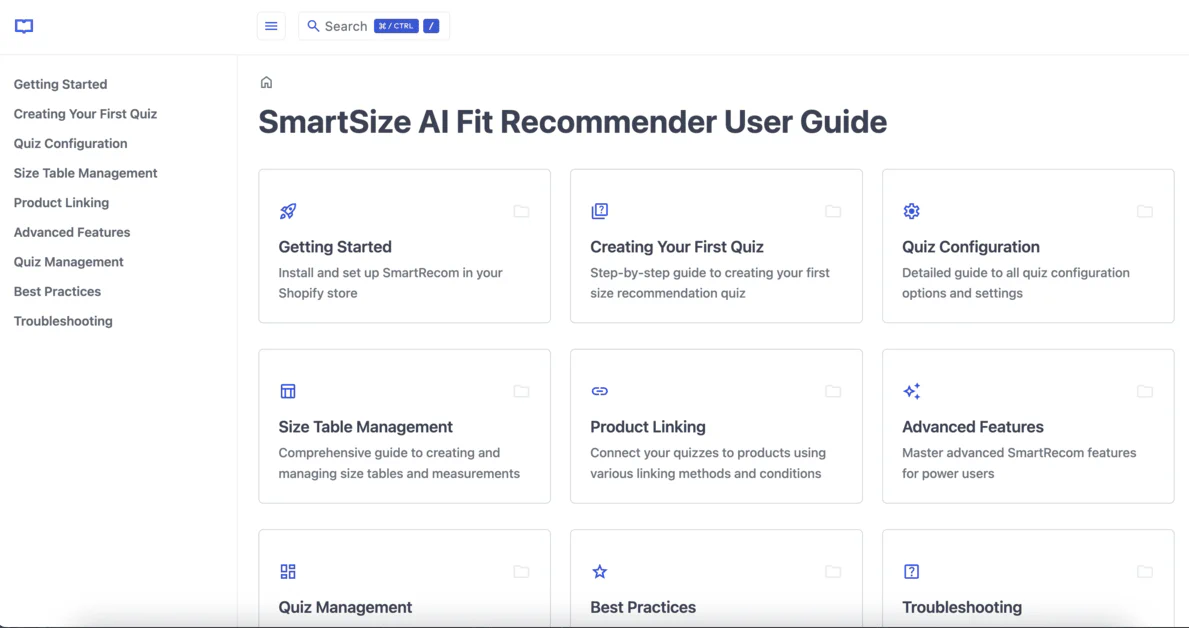This screenshot has height=628, width=1189.
Task: Select Quiz Configuration in the sidebar
Action: tap(71, 143)
